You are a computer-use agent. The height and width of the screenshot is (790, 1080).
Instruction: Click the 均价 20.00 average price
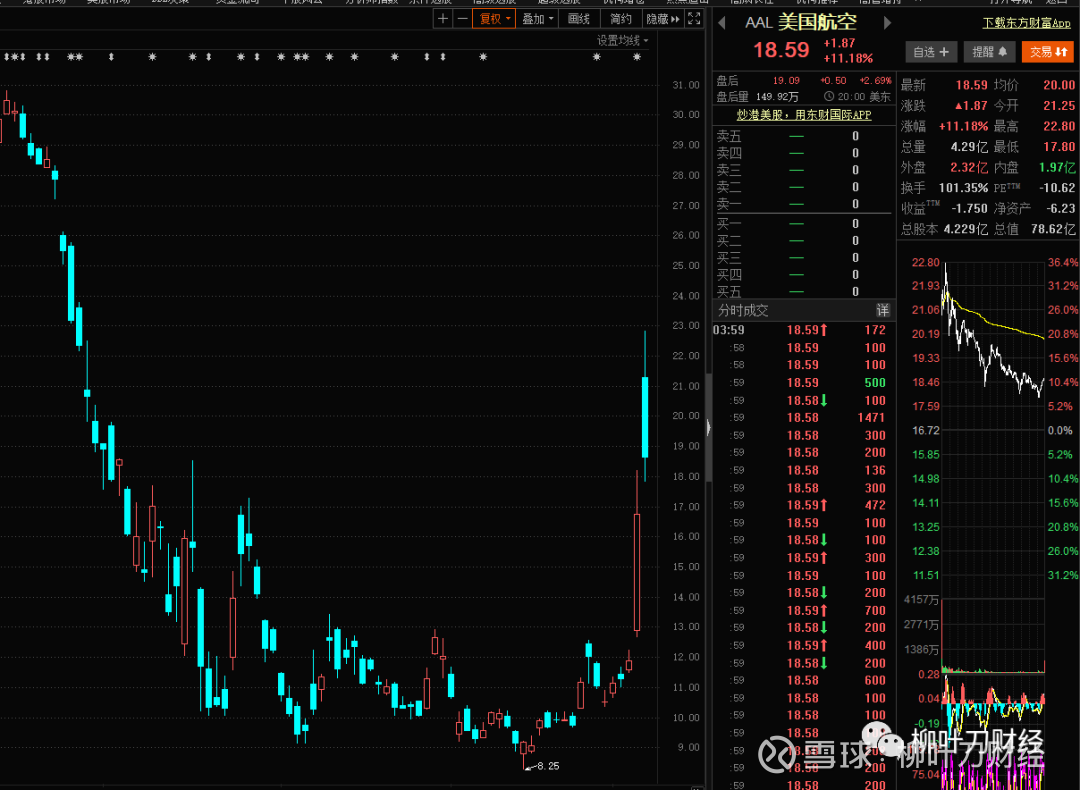tap(1059, 85)
